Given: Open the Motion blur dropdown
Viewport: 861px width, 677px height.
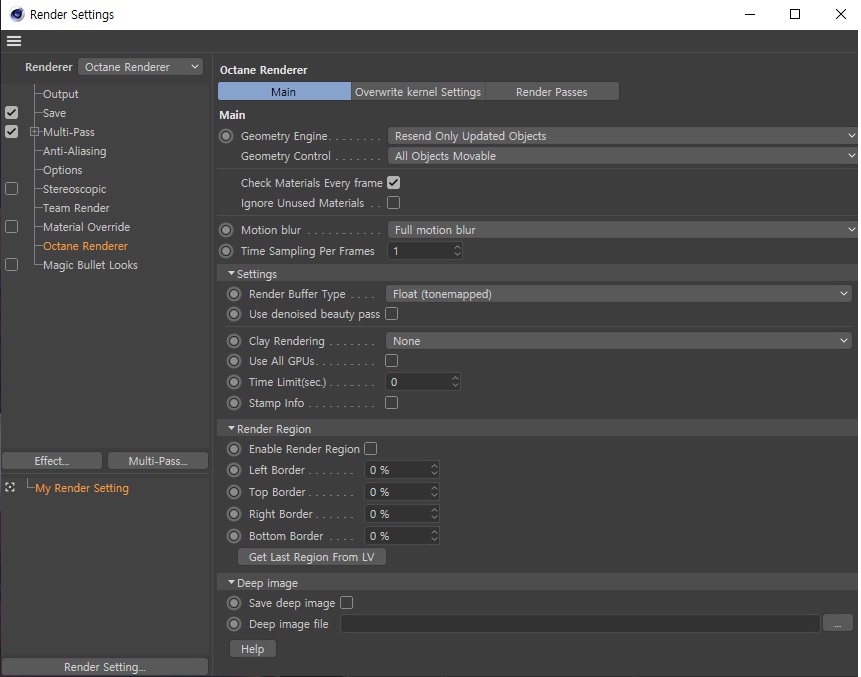Looking at the screenshot, I should tap(623, 230).
